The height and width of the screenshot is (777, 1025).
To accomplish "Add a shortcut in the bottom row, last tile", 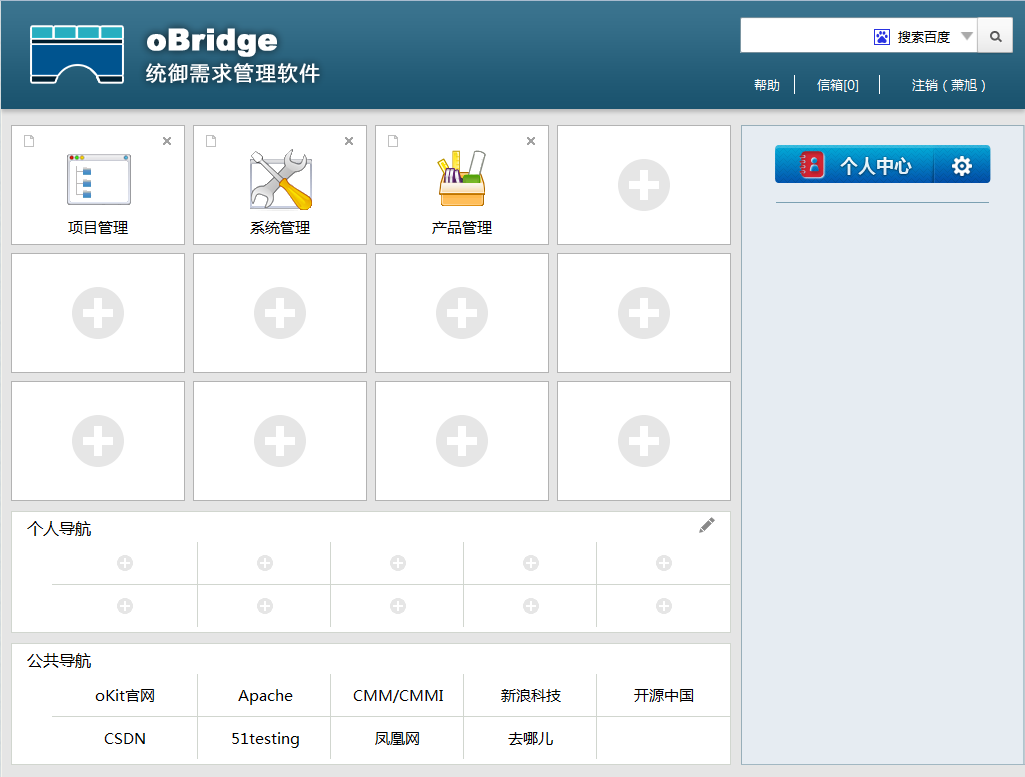I will pyautogui.click(x=644, y=441).
